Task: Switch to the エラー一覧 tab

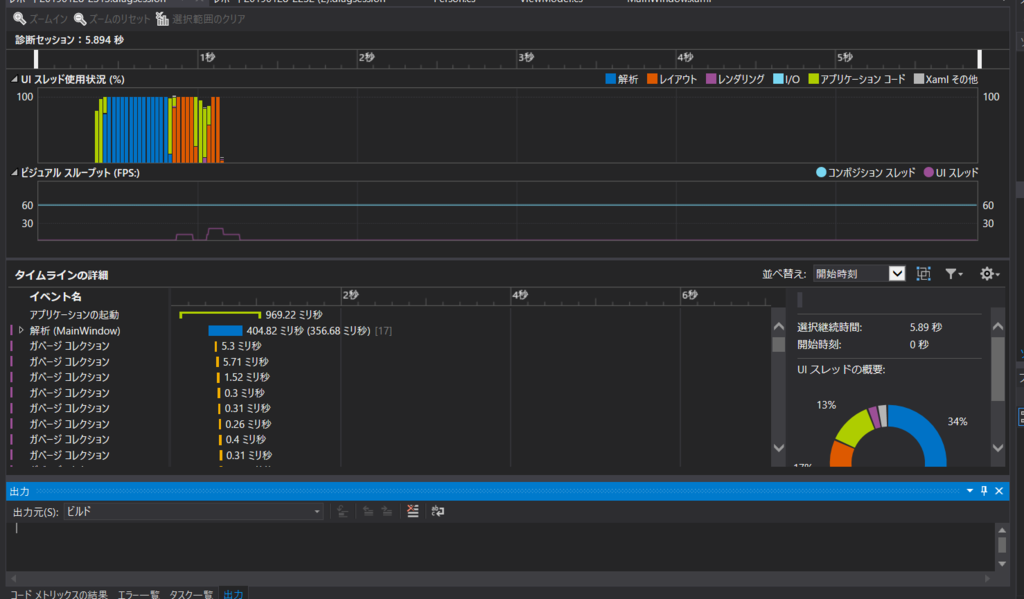Action: (138, 594)
